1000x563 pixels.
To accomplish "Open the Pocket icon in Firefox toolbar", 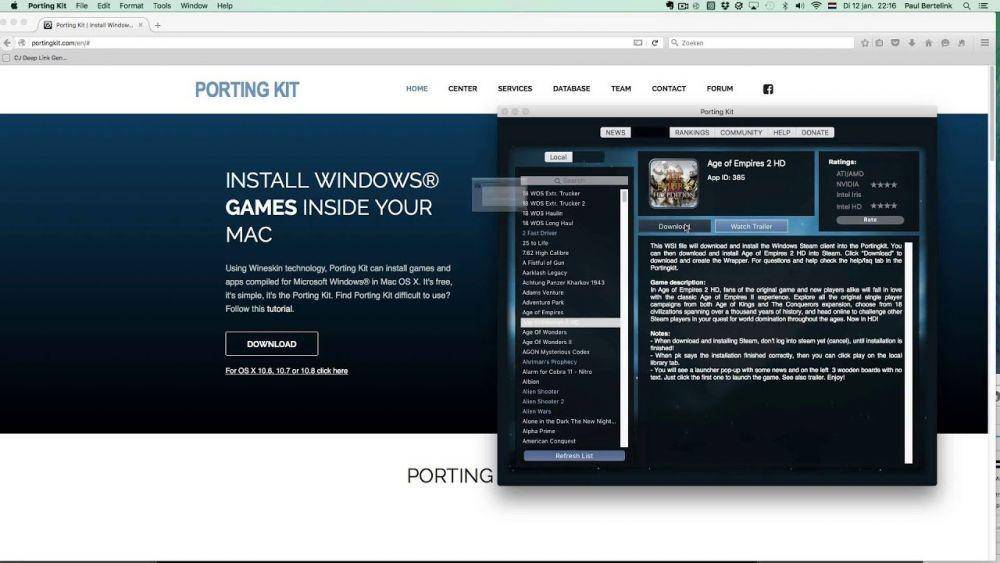I will (895, 43).
